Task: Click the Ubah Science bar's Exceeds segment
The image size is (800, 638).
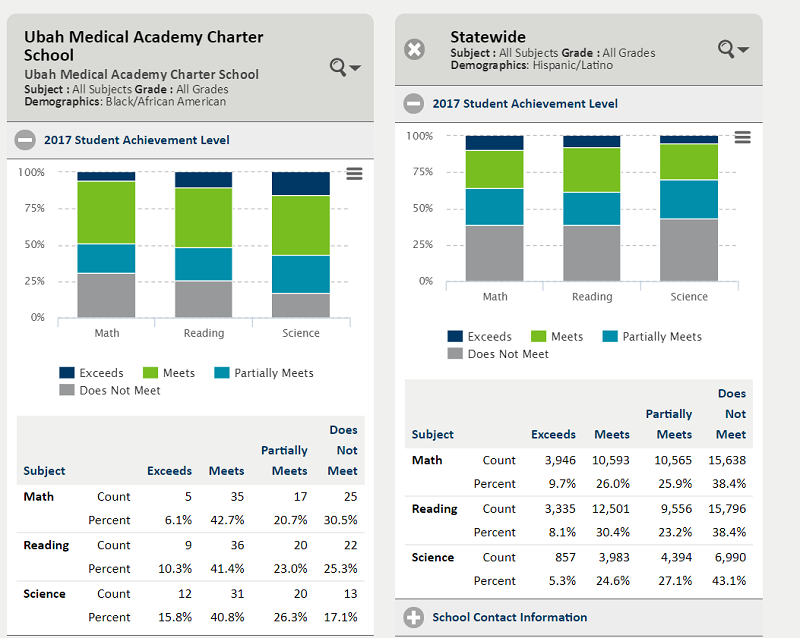Action: coord(301,184)
